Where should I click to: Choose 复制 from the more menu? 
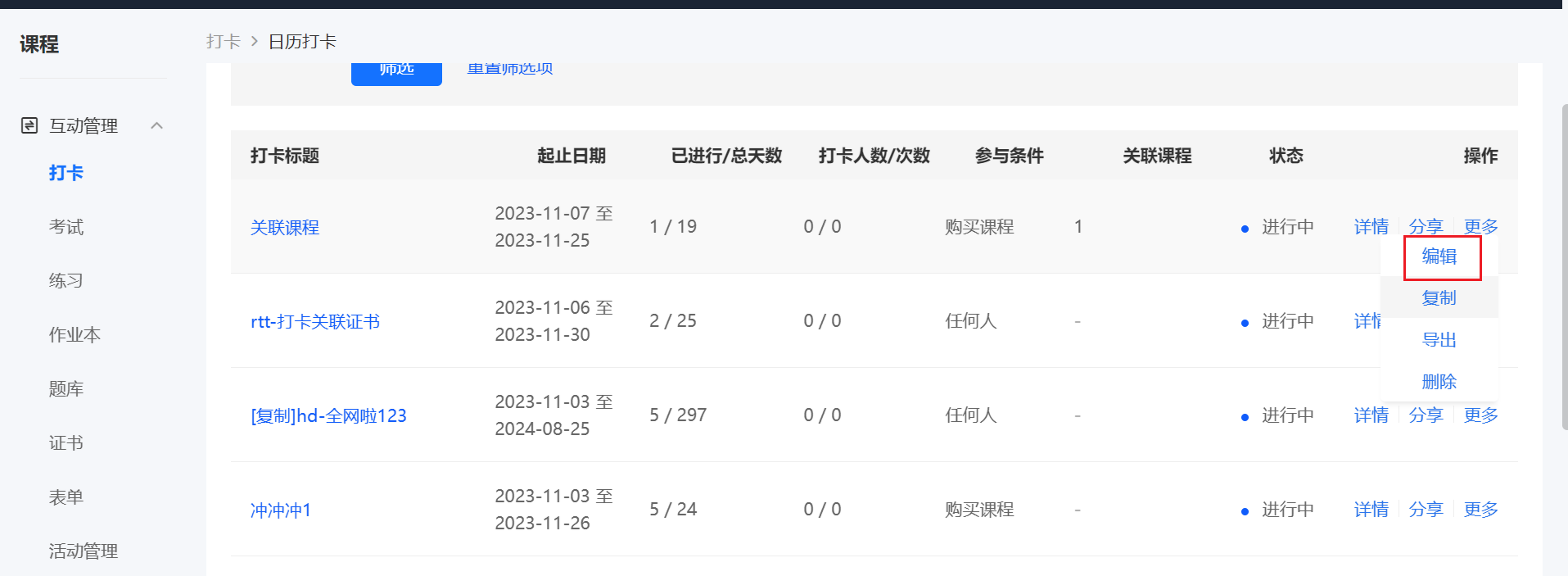(1439, 298)
